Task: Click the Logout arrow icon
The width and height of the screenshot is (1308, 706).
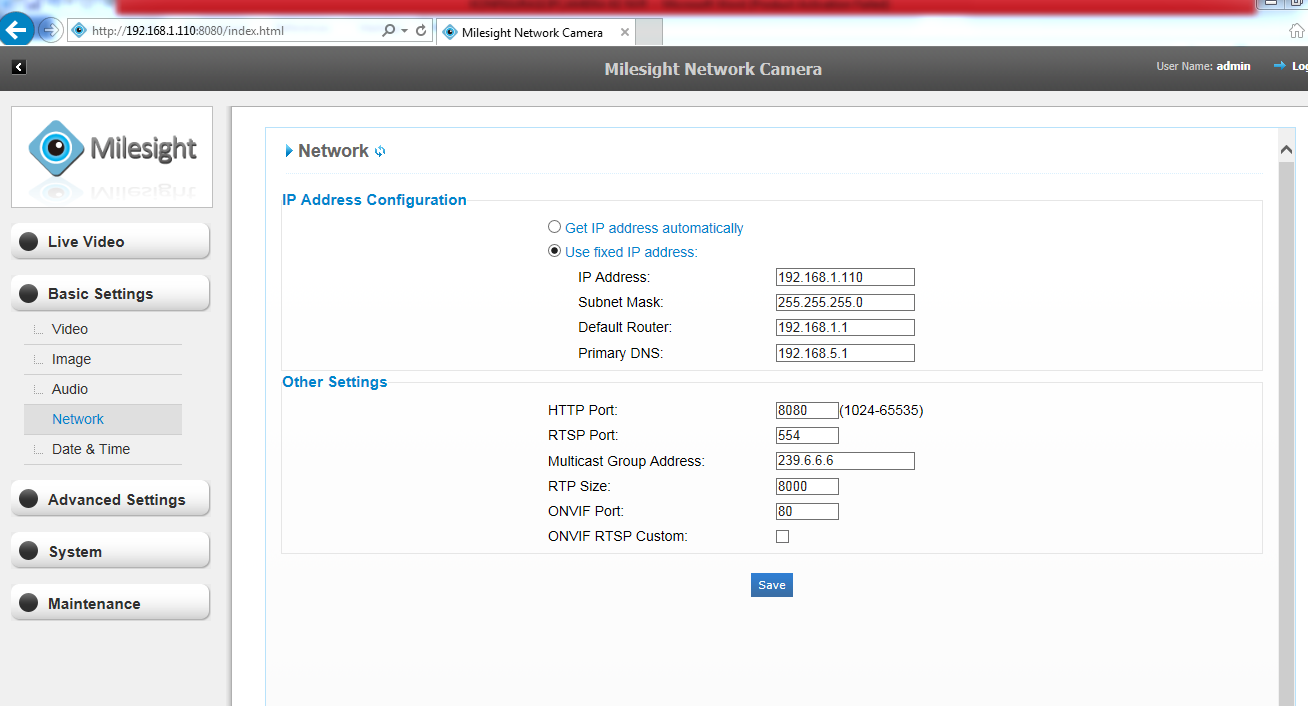Action: point(1279,66)
